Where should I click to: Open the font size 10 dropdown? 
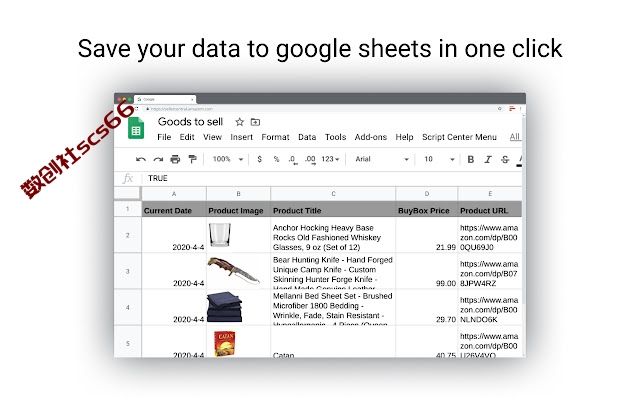439,159
